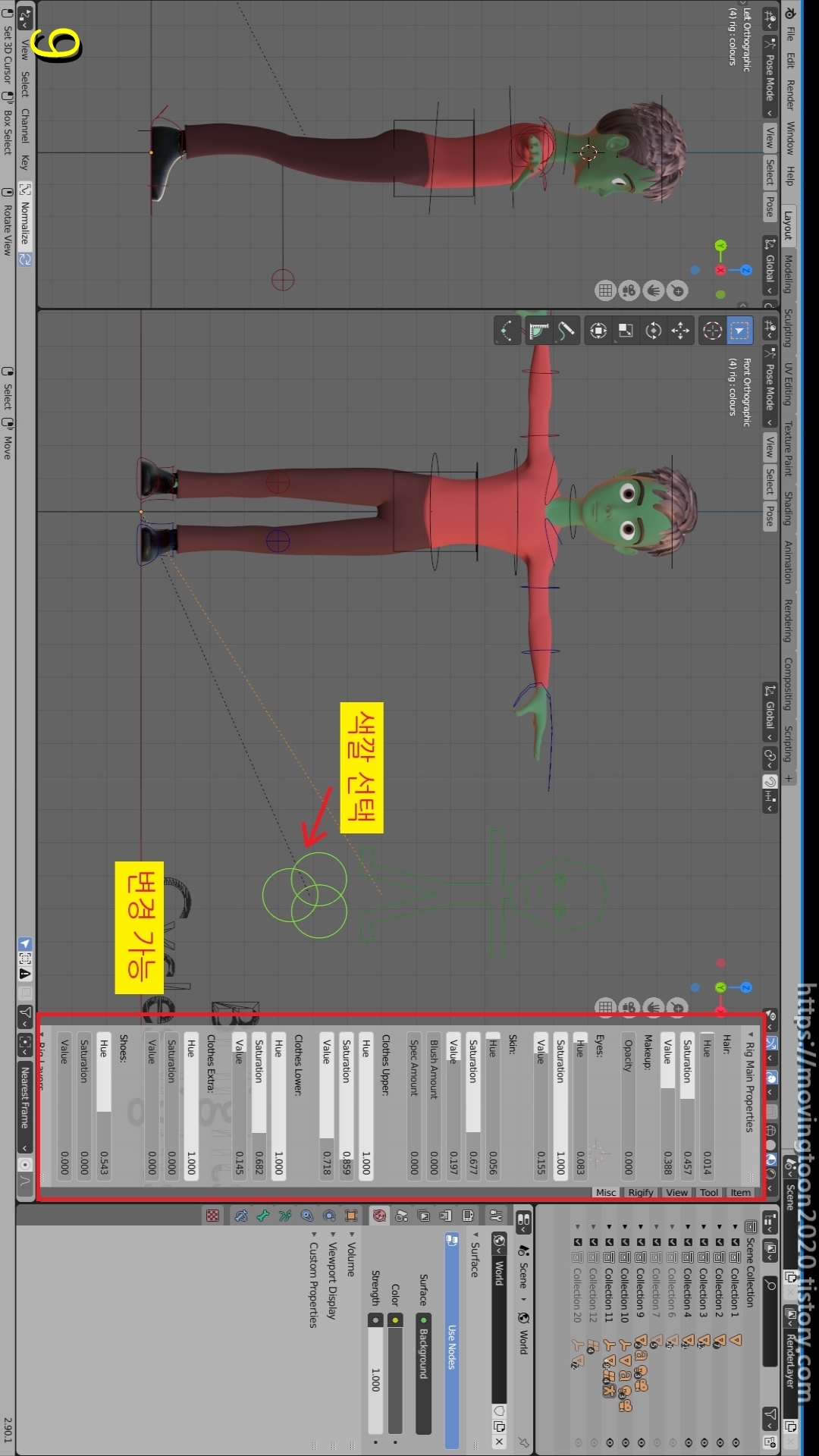The width and height of the screenshot is (819, 1456).
Task: Open Texture properties tab icon
Action: tap(213, 1216)
